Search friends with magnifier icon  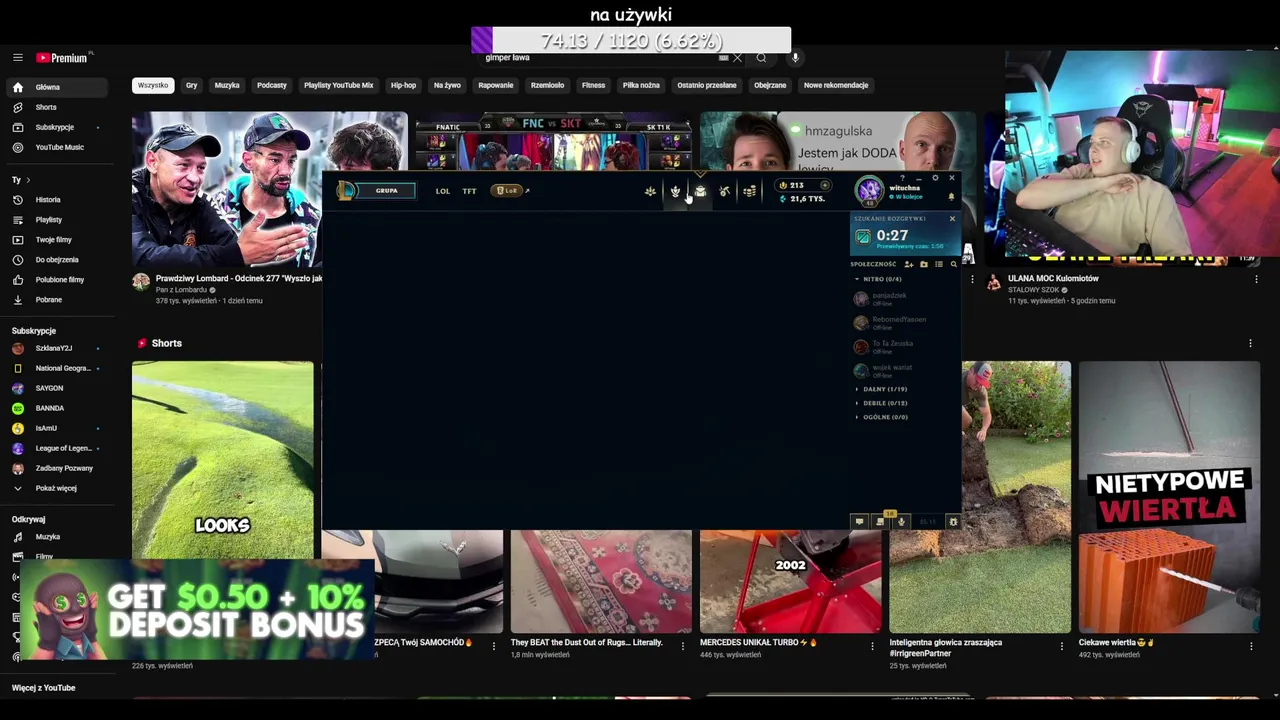tap(953, 264)
